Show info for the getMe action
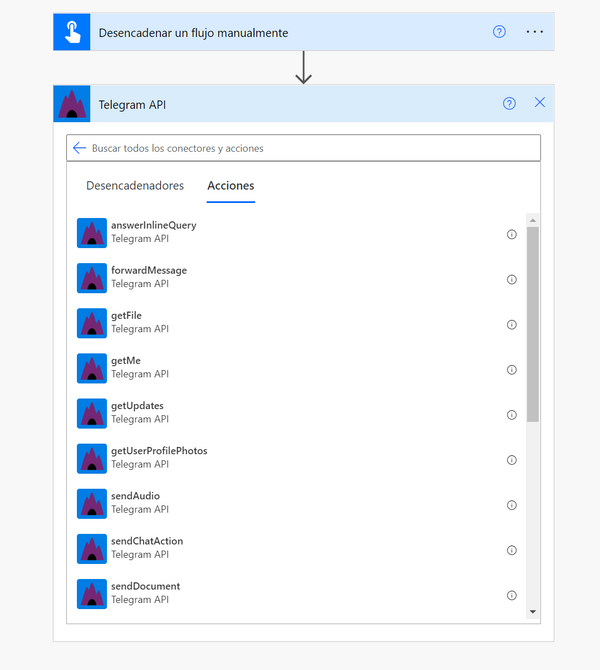This screenshot has width=600, height=670. [x=511, y=370]
